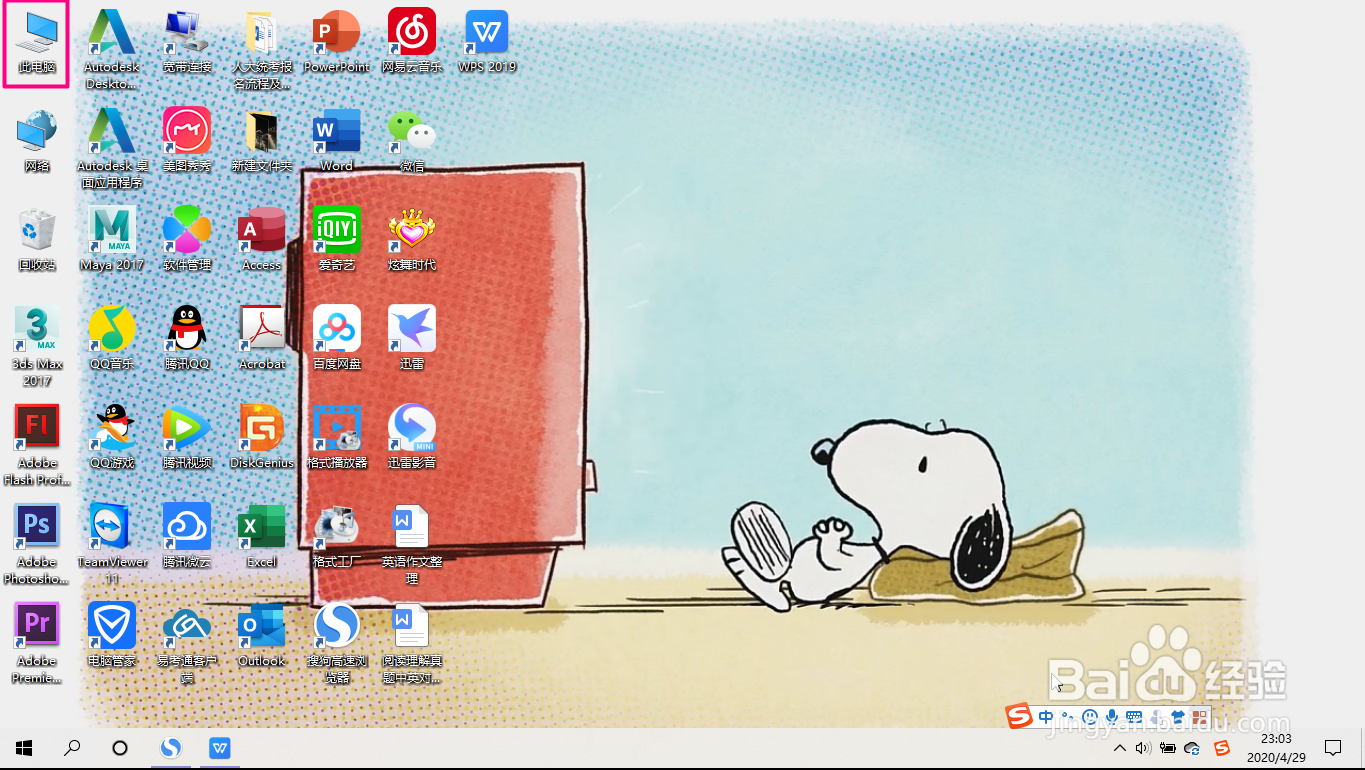Open soft keyboard in Sogou bar
The image size is (1365, 770).
click(x=1133, y=717)
